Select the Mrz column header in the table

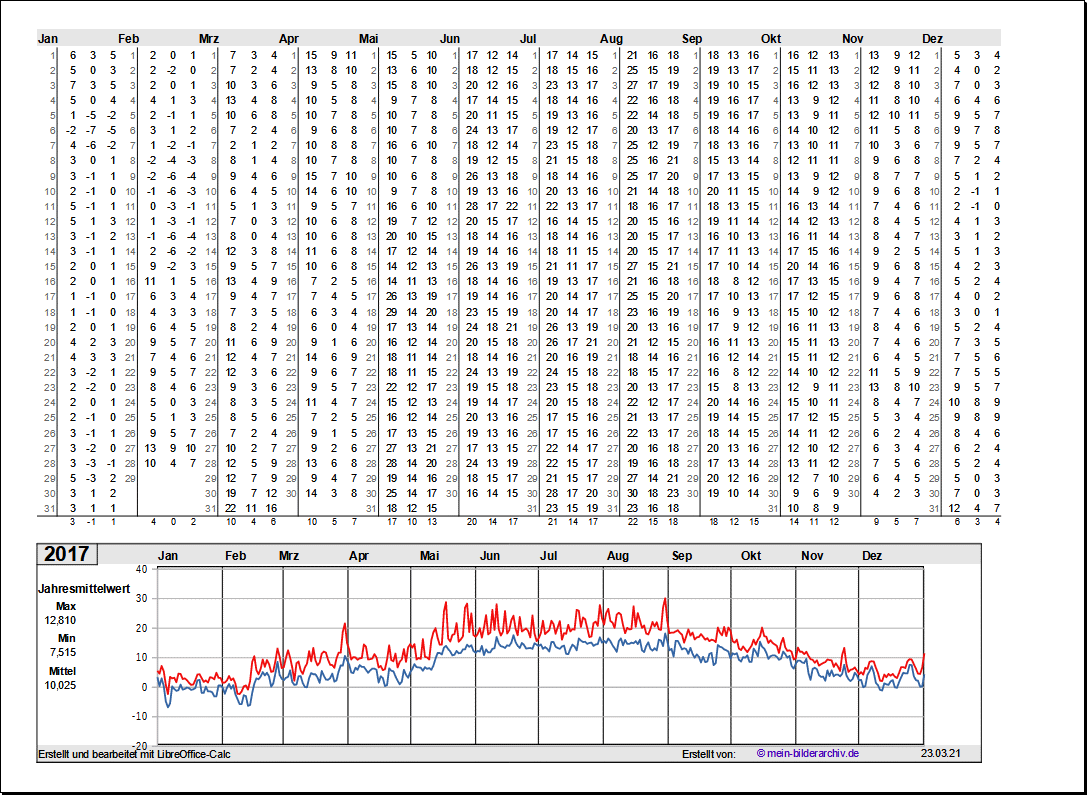click(209, 39)
